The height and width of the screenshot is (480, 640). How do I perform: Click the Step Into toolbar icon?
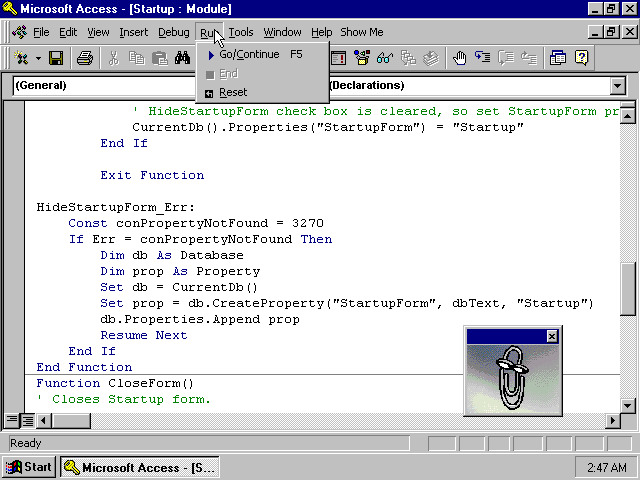pyautogui.click(x=482, y=58)
